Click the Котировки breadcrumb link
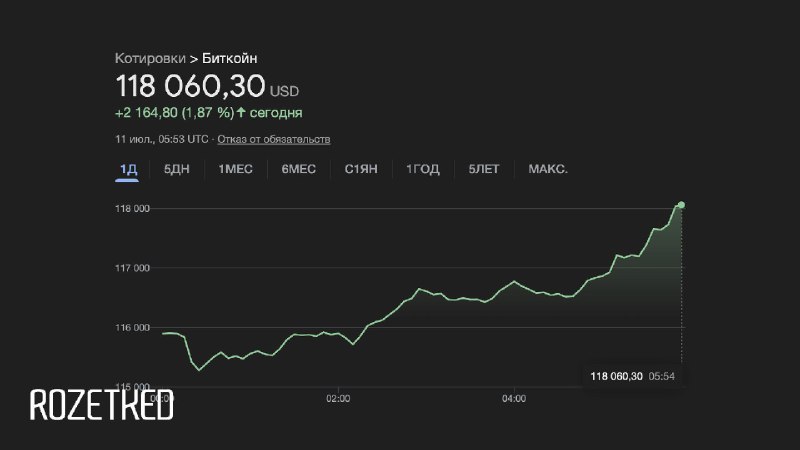800x450 pixels. click(x=150, y=58)
